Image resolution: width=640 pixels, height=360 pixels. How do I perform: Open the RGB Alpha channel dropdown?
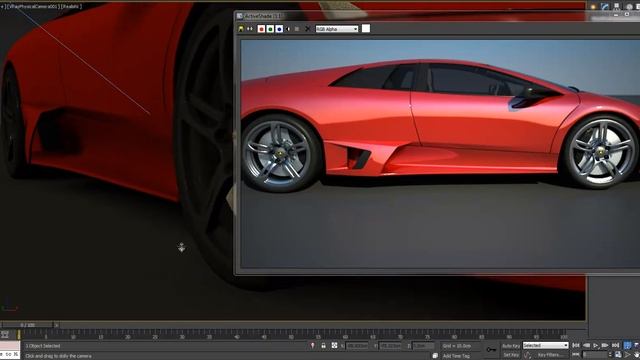pyautogui.click(x=337, y=29)
